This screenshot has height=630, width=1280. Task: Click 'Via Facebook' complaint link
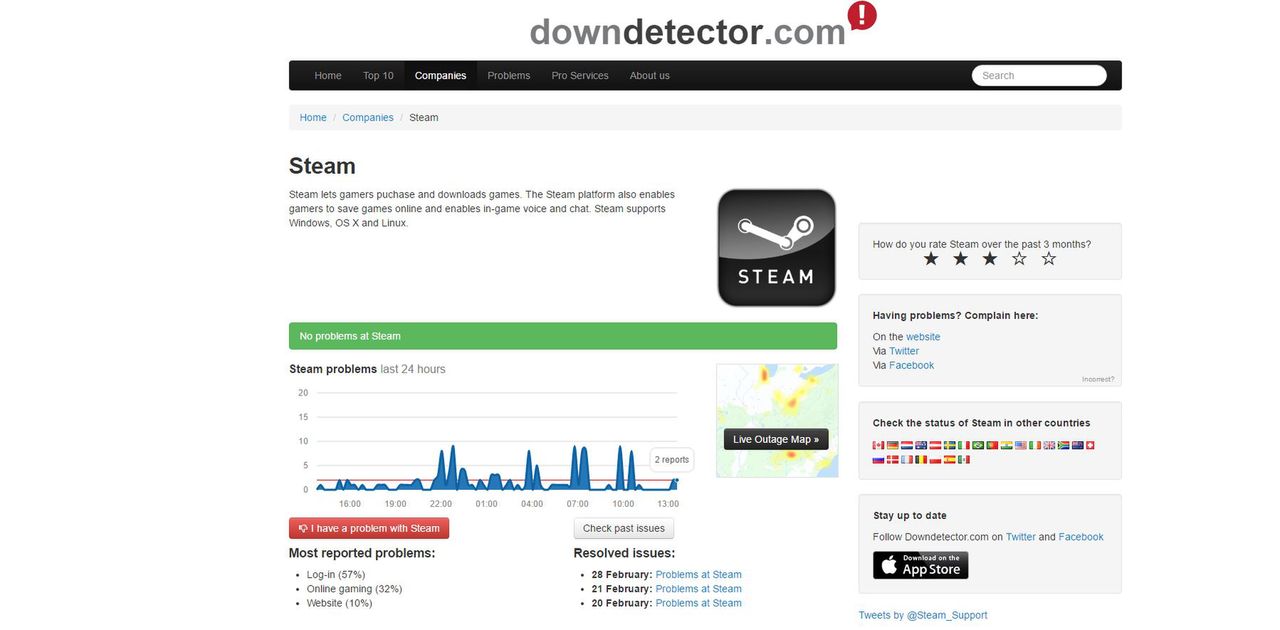coord(911,365)
